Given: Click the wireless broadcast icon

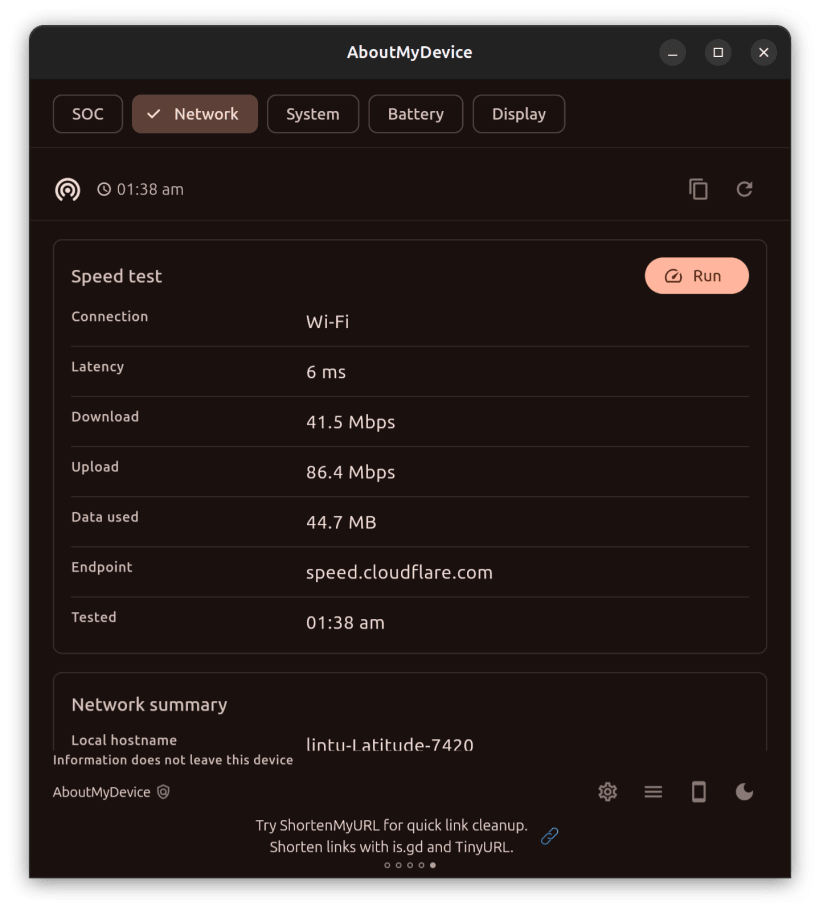Looking at the screenshot, I should point(68,190).
